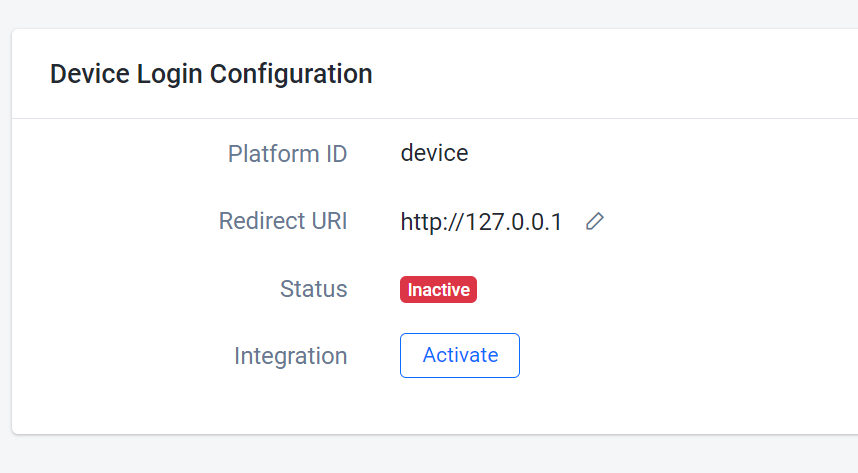Enable Integration using the Activate button
Screen dimensions: 858x473
(460, 355)
